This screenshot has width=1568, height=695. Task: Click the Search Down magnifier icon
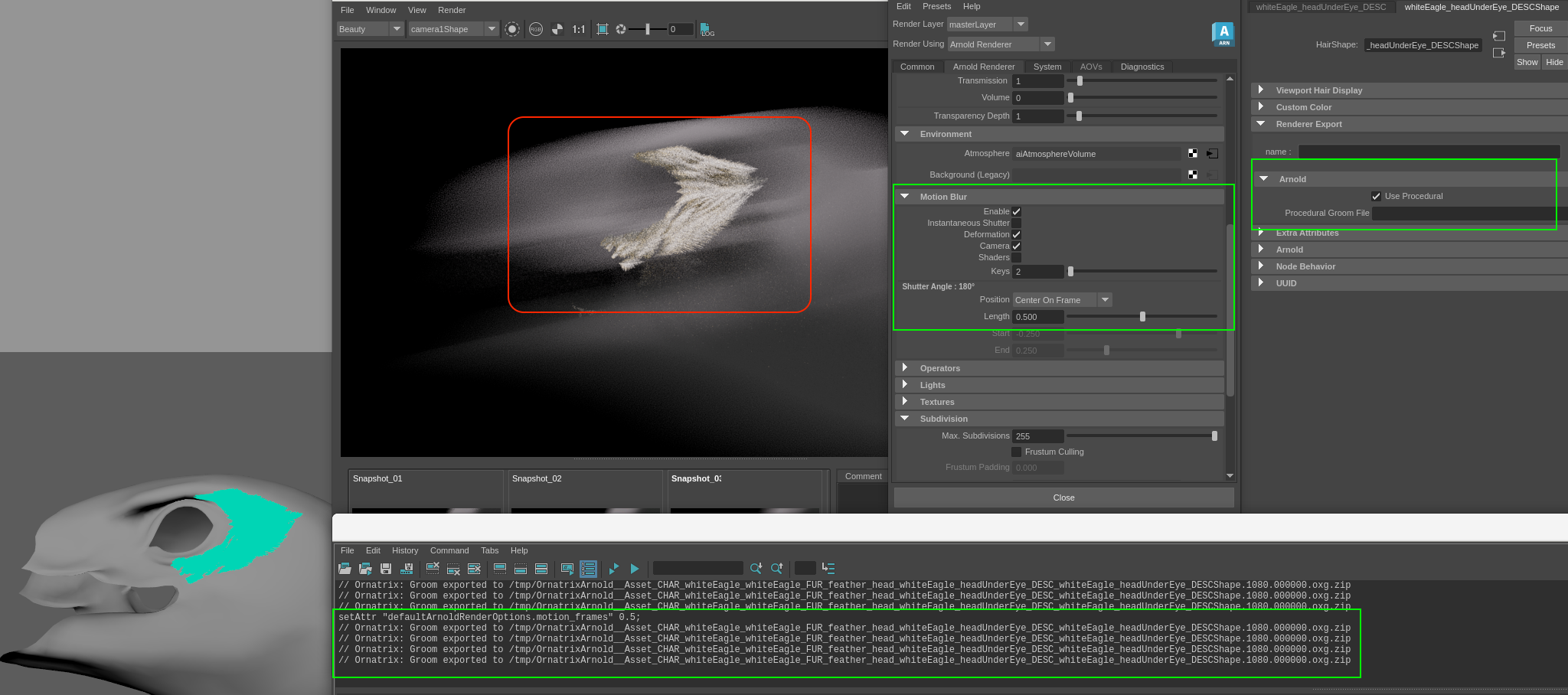[x=756, y=568]
